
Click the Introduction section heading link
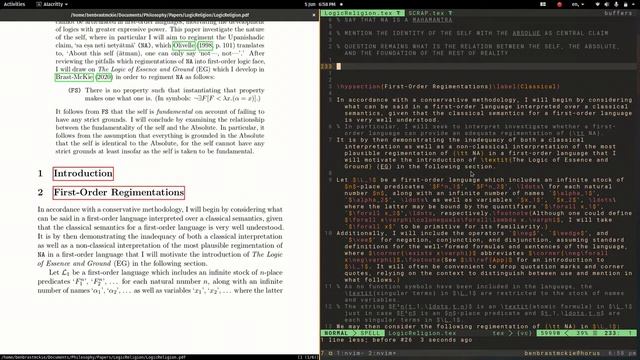pos(83,173)
